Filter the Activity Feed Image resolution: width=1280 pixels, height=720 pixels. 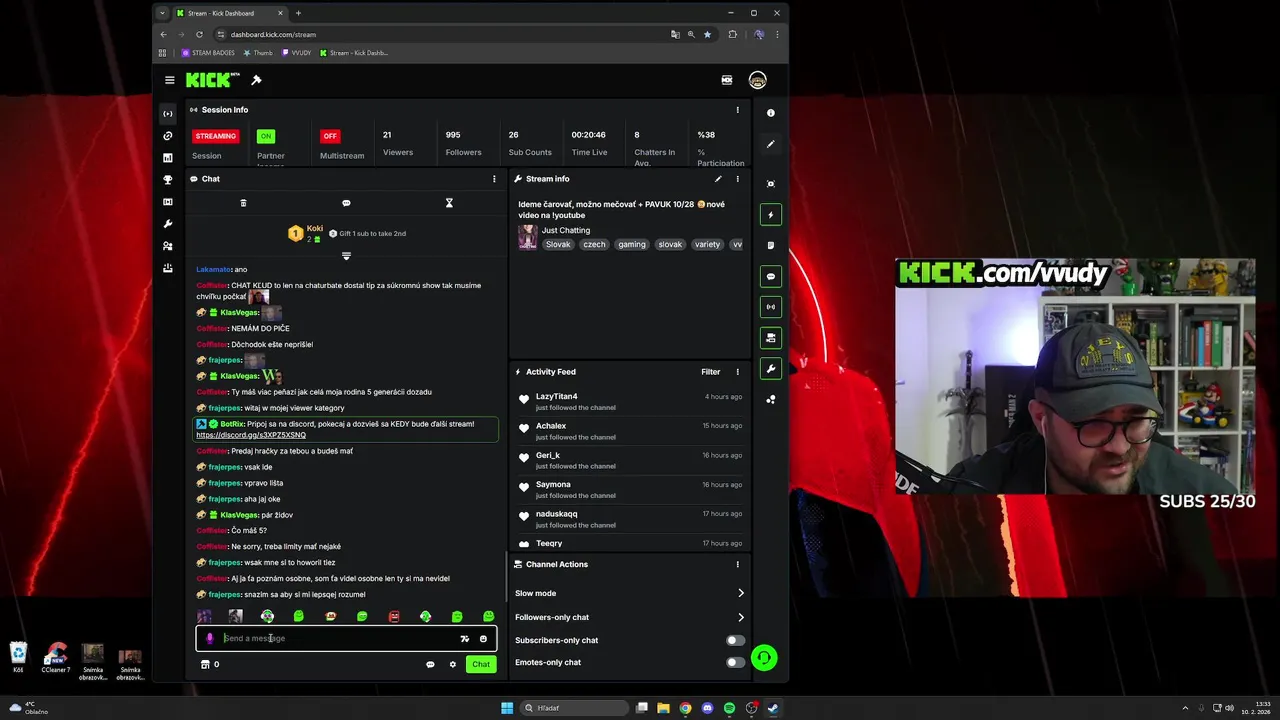[x=710, y=372]
